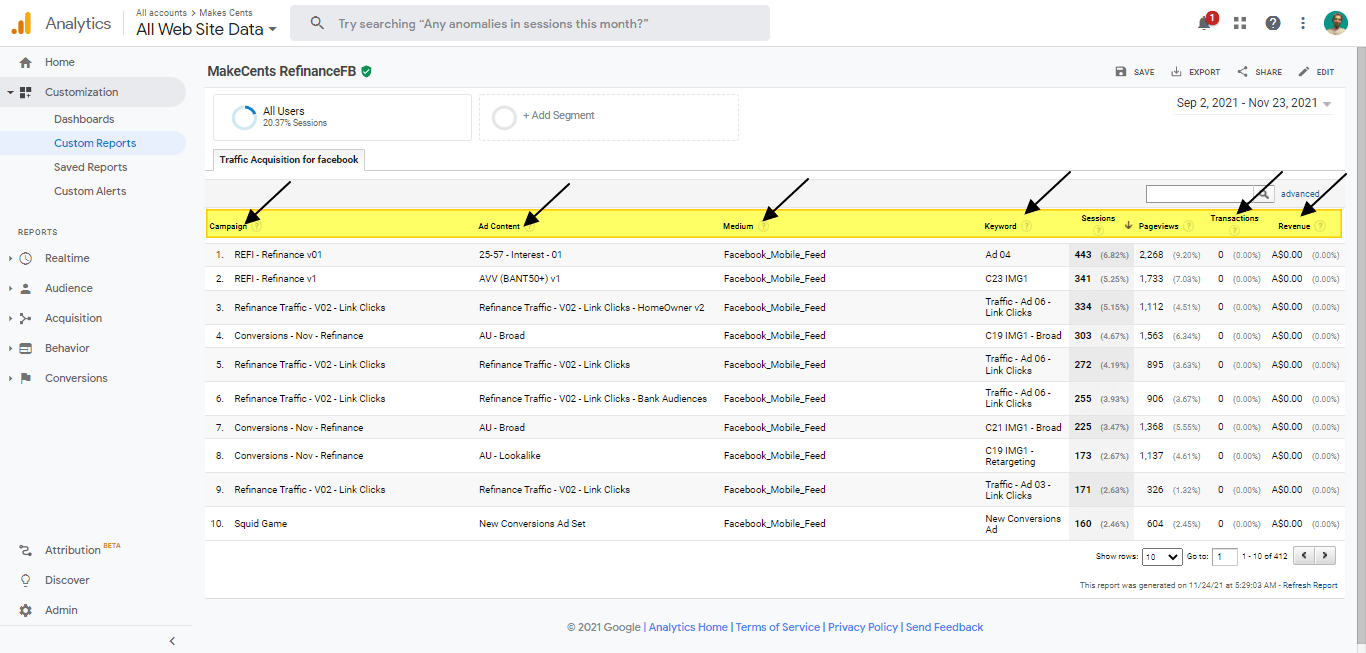Sort by Transactions column header
Viewport: 1366px width, 653px height.
[1234, 218]
